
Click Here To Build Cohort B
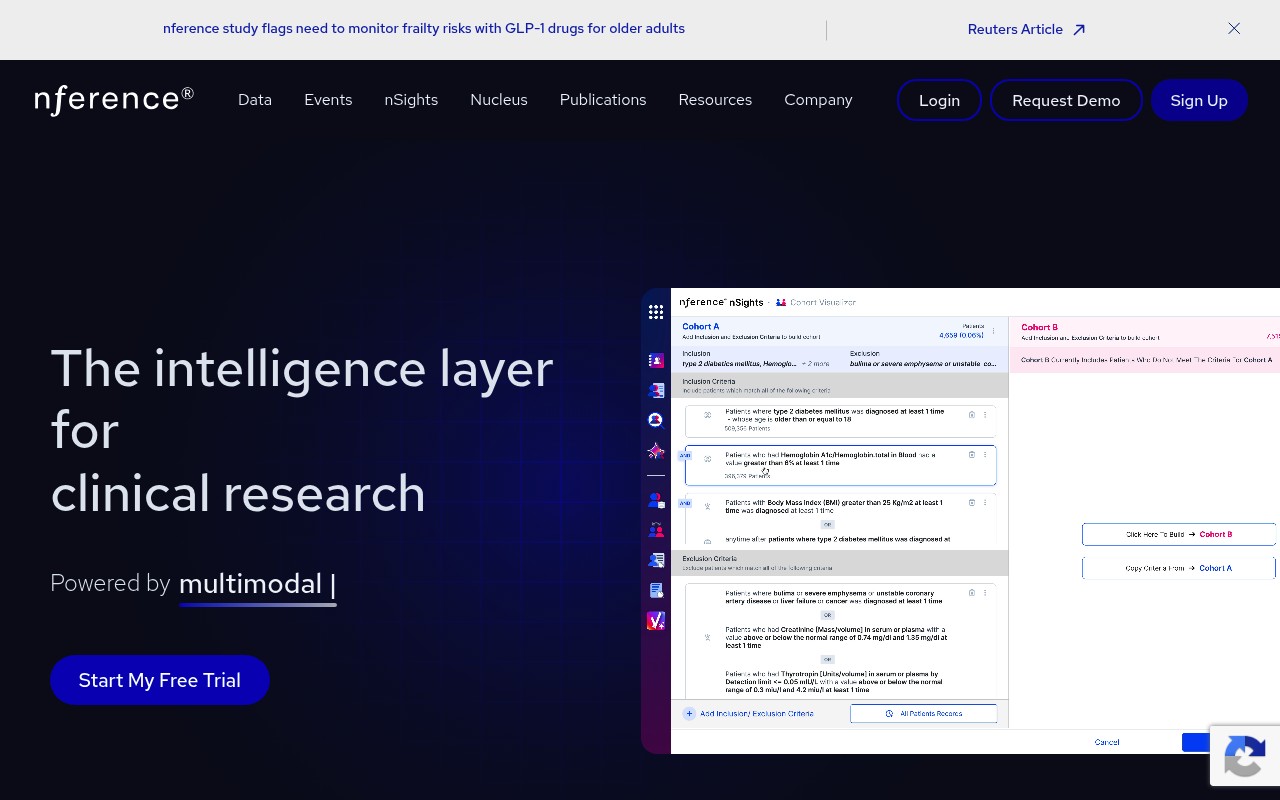coord(1179,534)
